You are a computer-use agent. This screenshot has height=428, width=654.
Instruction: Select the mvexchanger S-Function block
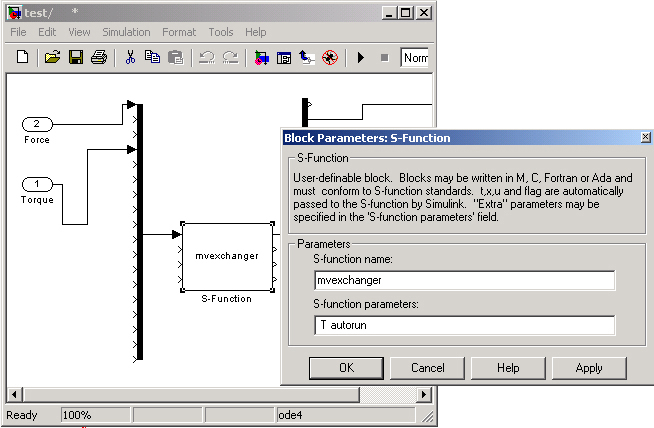(226, 256)
